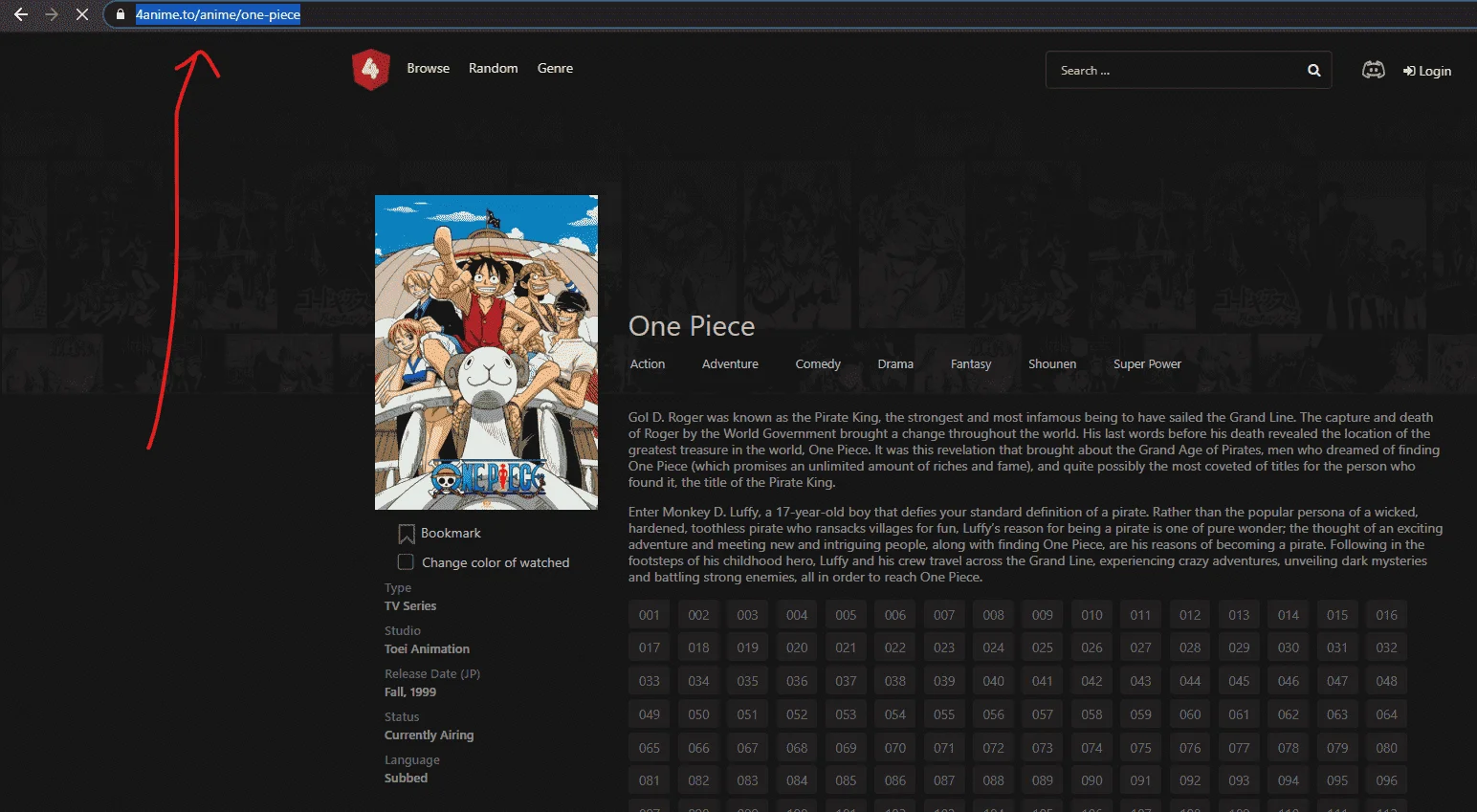Image resolution: width=1477 pixels, height=812 pixels.
Task: Open episode 020
Action: click(797, 647)
